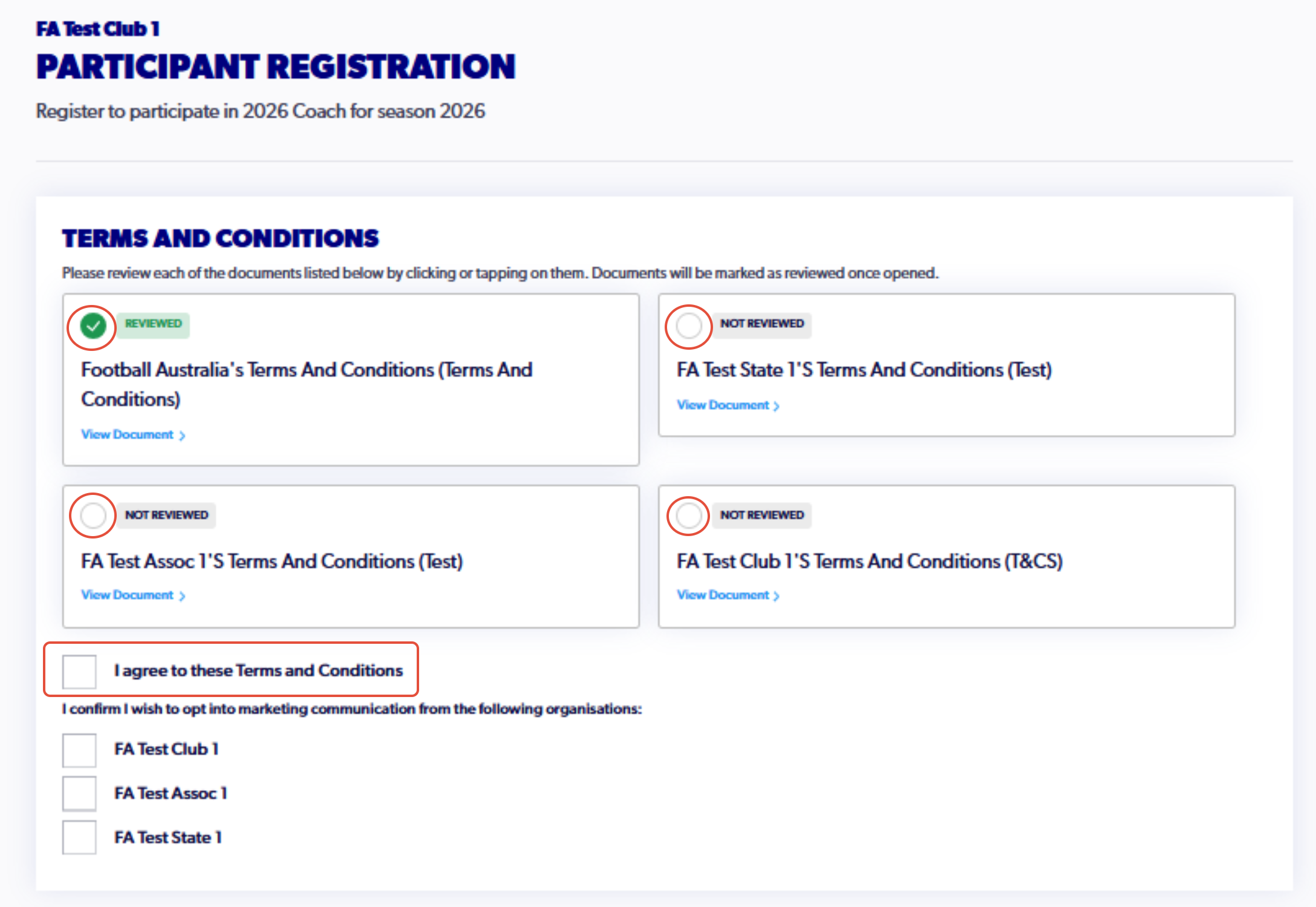Click the chevron beside FA Test Assoc 1's View Document
Viewport: 1316px width, 907px height.
click(x=182, y=596)
